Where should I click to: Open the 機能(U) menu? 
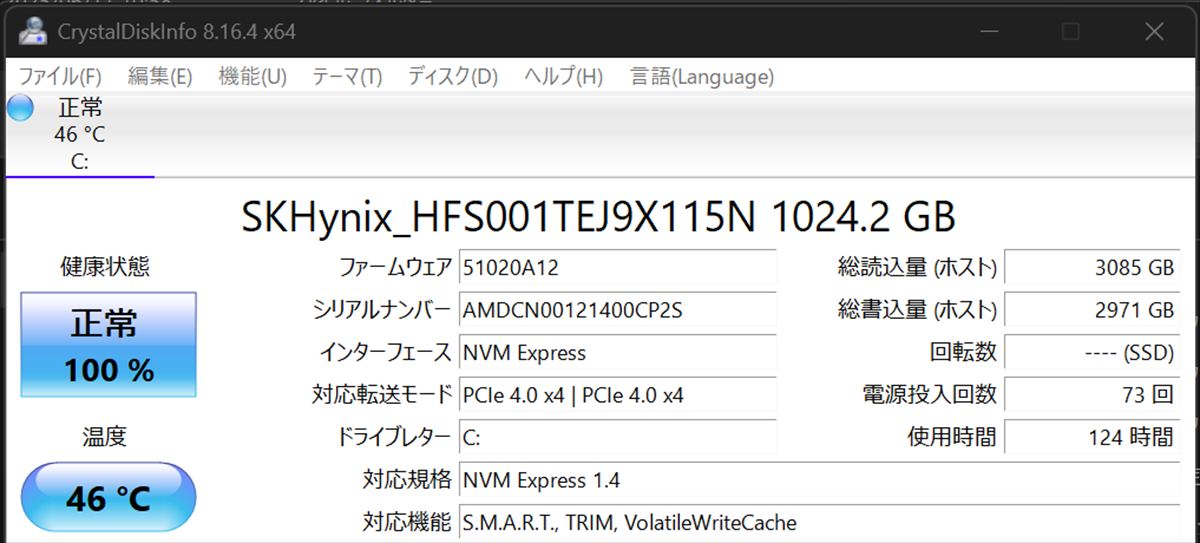(252, 76)
